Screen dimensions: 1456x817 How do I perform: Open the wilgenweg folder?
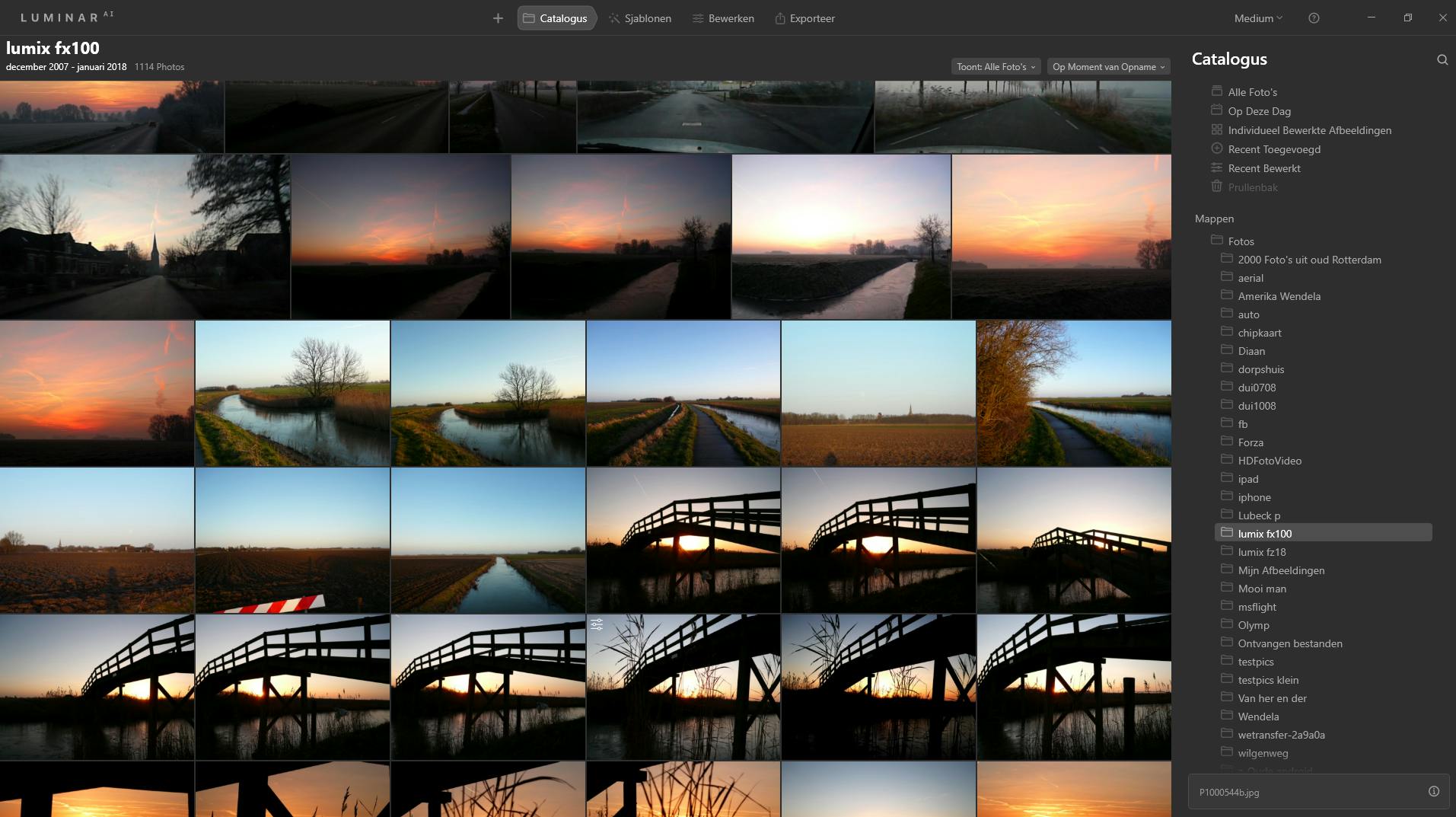pos(1263,753)
